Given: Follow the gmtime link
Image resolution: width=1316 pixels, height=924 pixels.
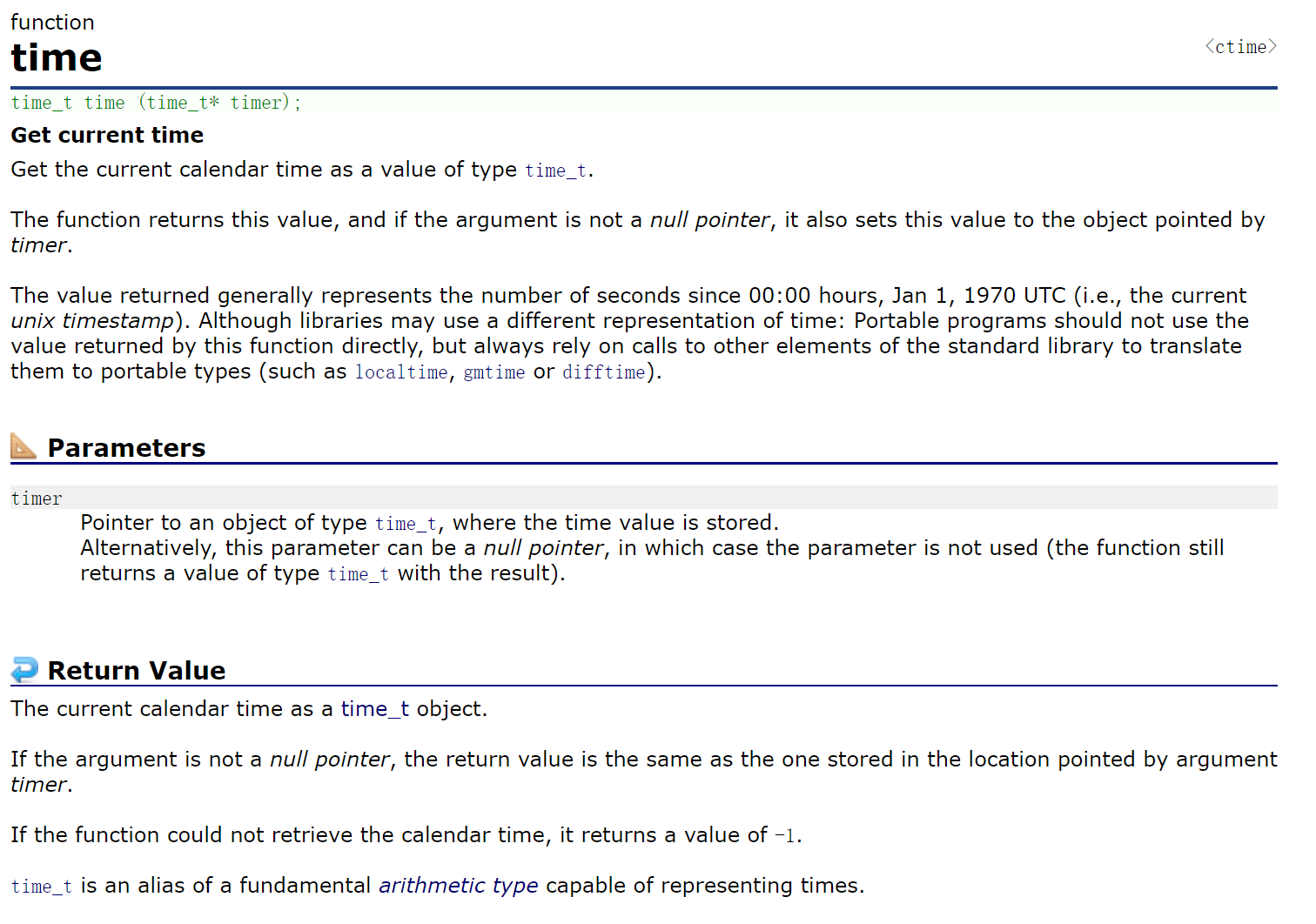Looking at the screenshot, I should [493, 372].
